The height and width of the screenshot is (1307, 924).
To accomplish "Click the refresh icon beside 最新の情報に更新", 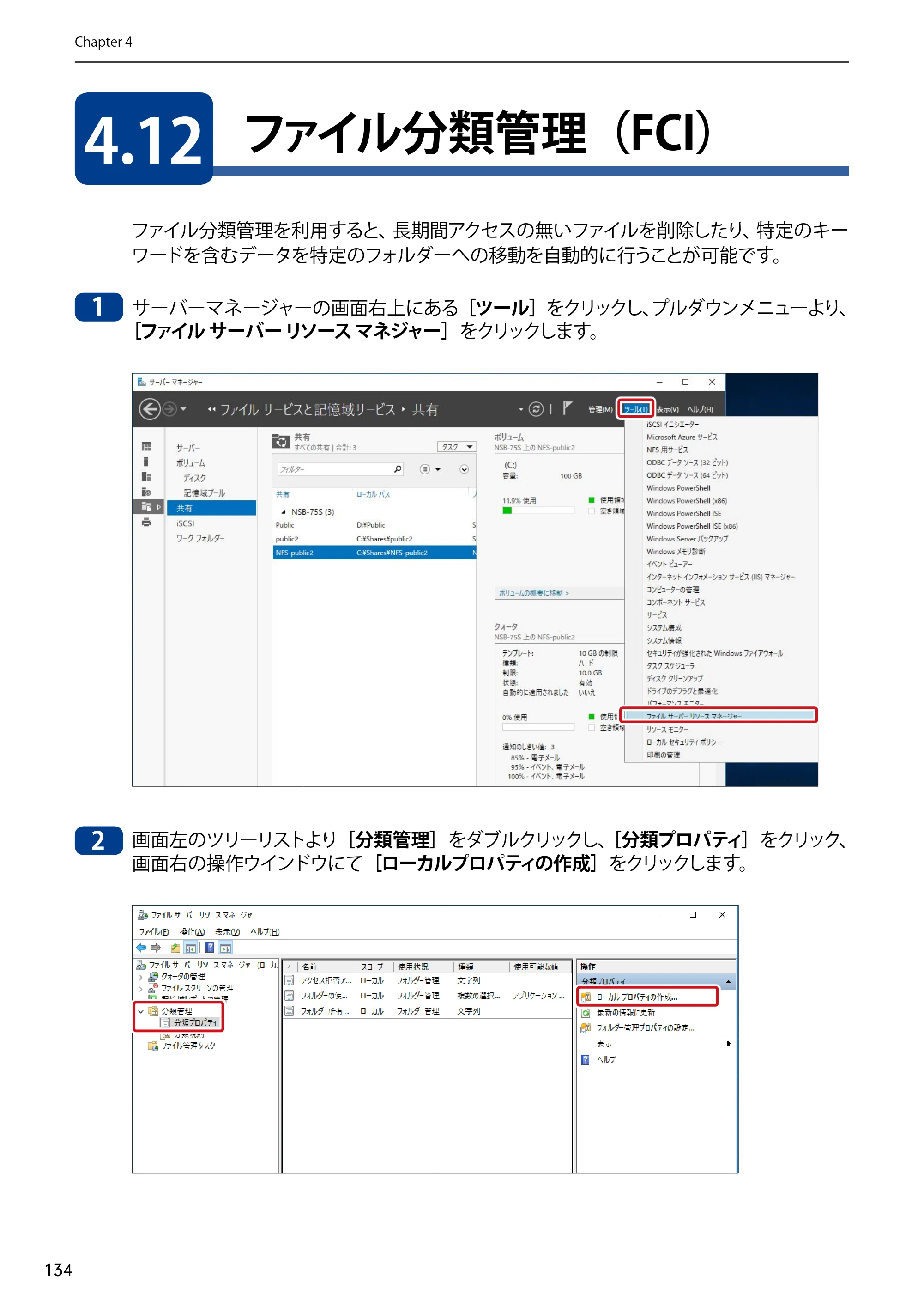I will [x=586, y=1013].
